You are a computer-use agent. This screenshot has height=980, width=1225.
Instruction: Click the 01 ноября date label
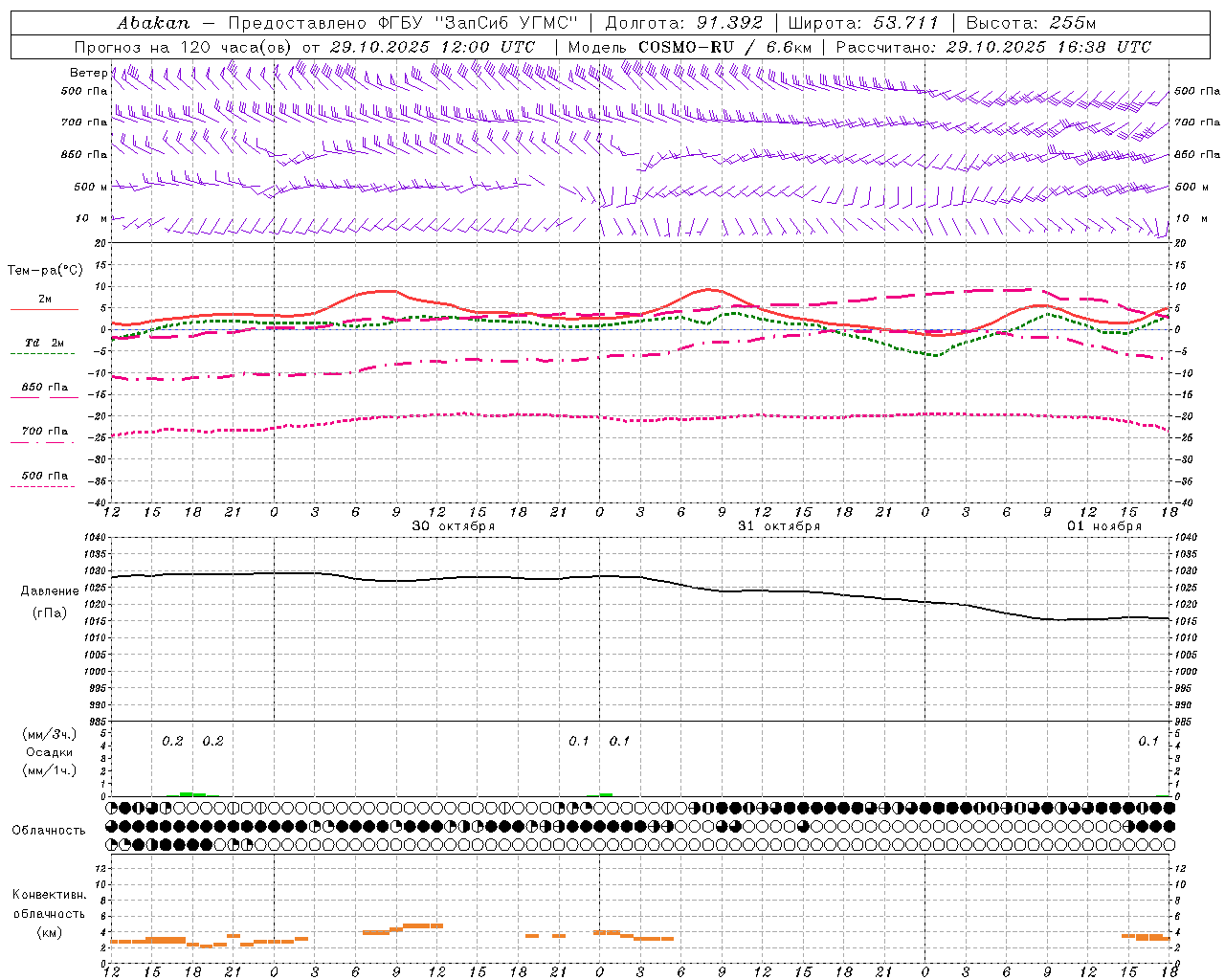[x=1104, y=526]
